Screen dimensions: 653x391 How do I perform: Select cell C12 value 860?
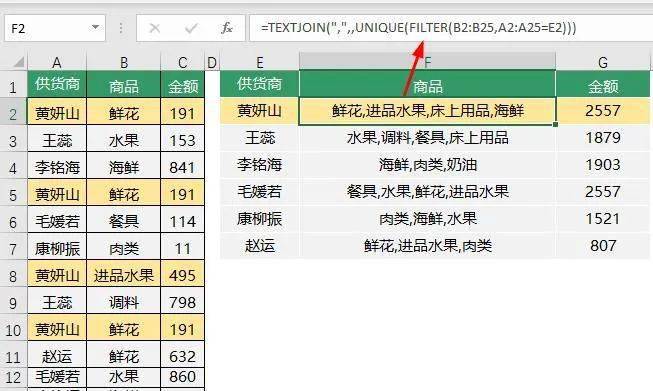182,377
